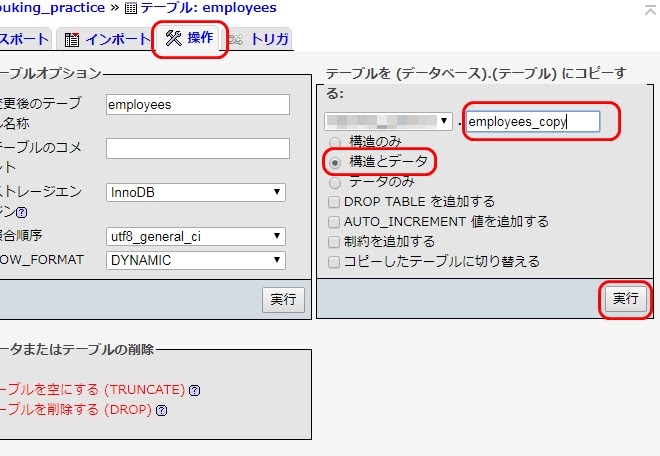Open the partially visible エクスポート tab
This screenshot has width=660, height=456.
[x=24, y=40]
